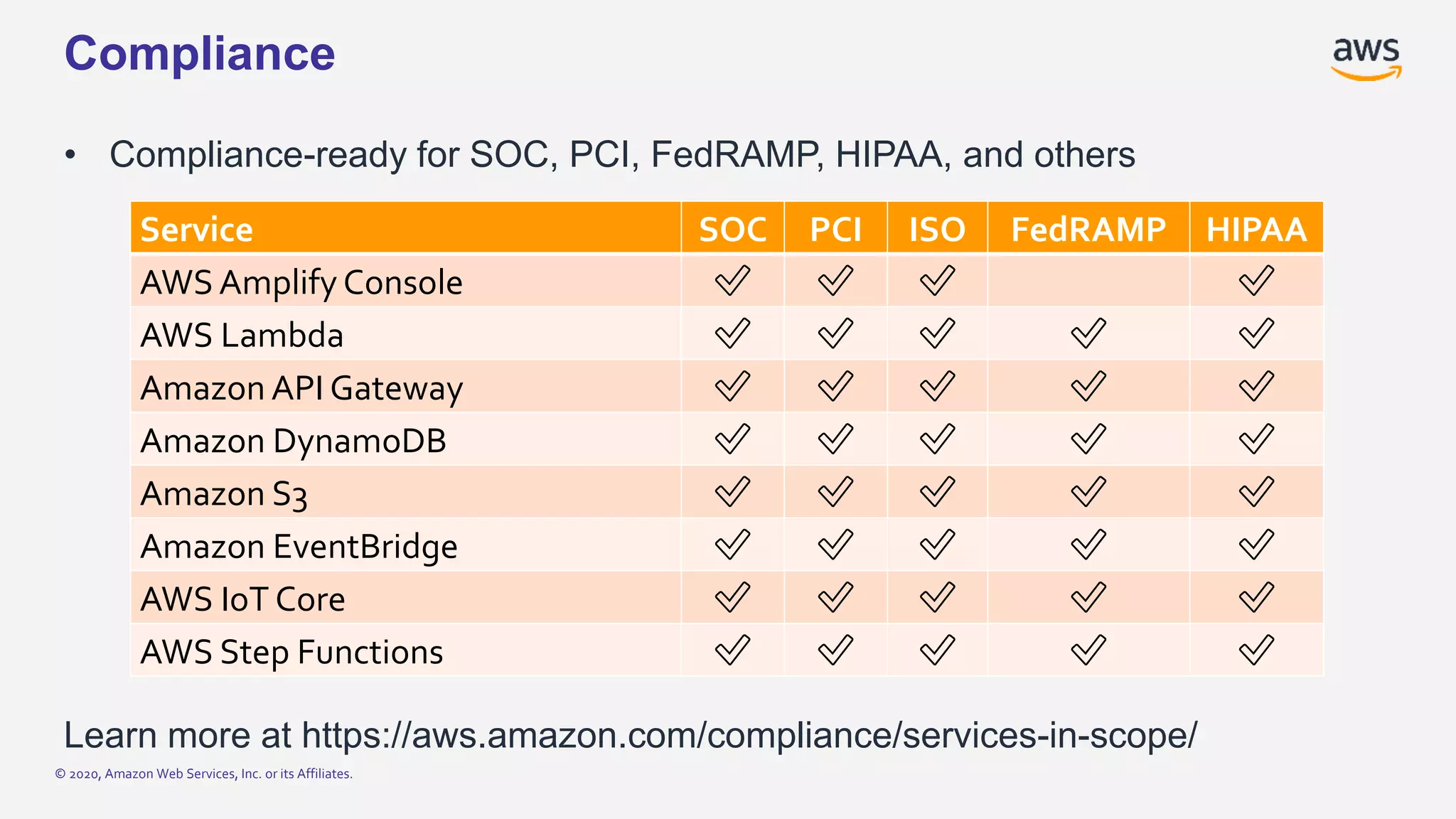
Task: Click AWS Amplify Console HIPAA checkmark
Action: pyautogui.click(x=1256, y=281)
